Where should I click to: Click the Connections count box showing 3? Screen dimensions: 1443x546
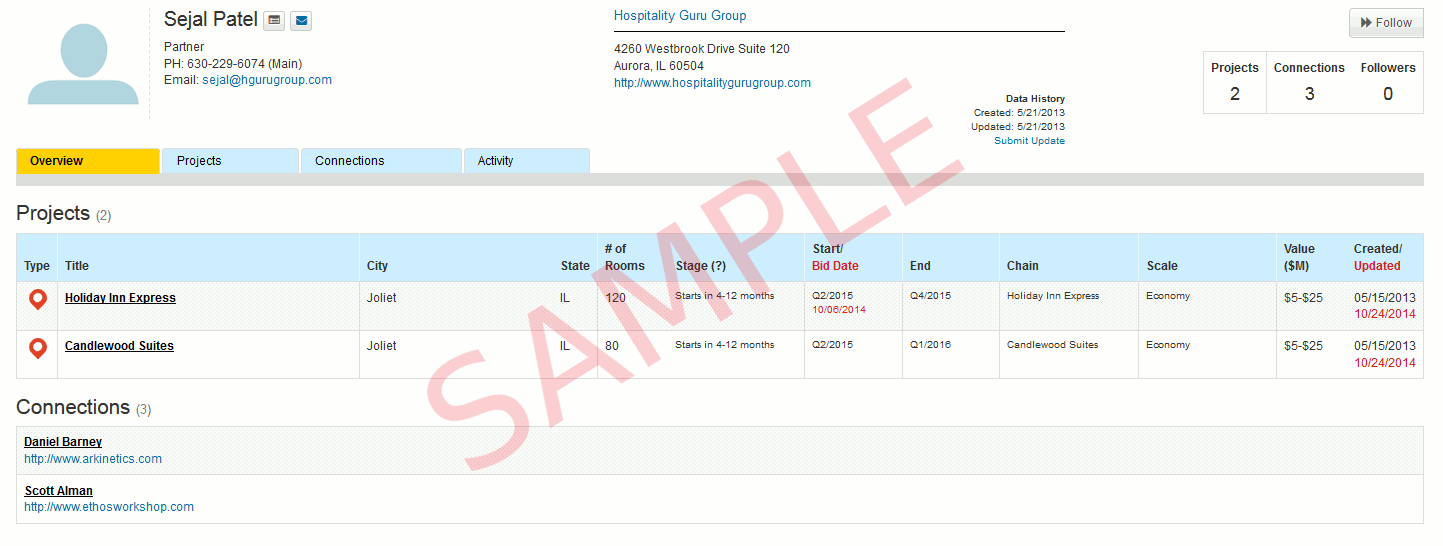point(1309,82)
